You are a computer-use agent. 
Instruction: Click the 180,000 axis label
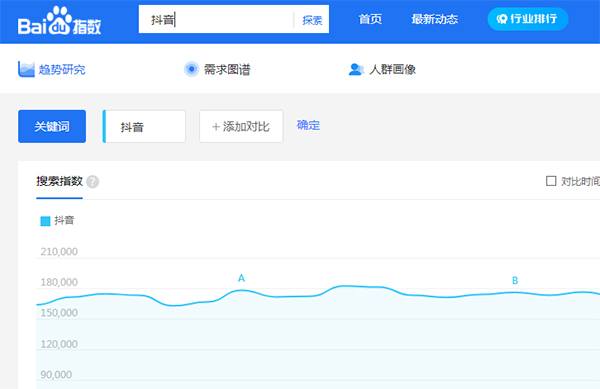[59, 282]
